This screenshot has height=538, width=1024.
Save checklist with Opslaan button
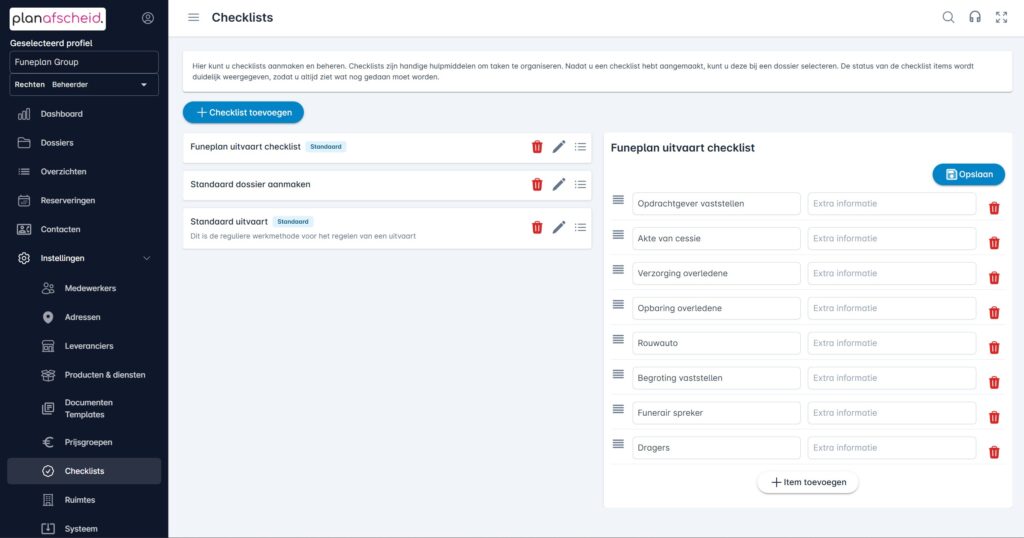click(968, 174)
